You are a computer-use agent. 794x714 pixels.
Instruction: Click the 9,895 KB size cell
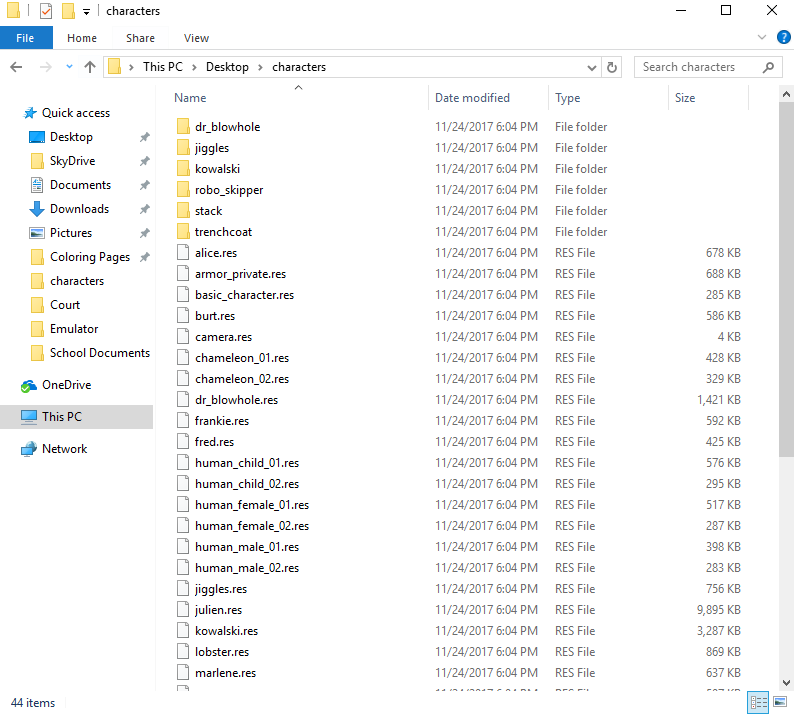click(719, 610)
